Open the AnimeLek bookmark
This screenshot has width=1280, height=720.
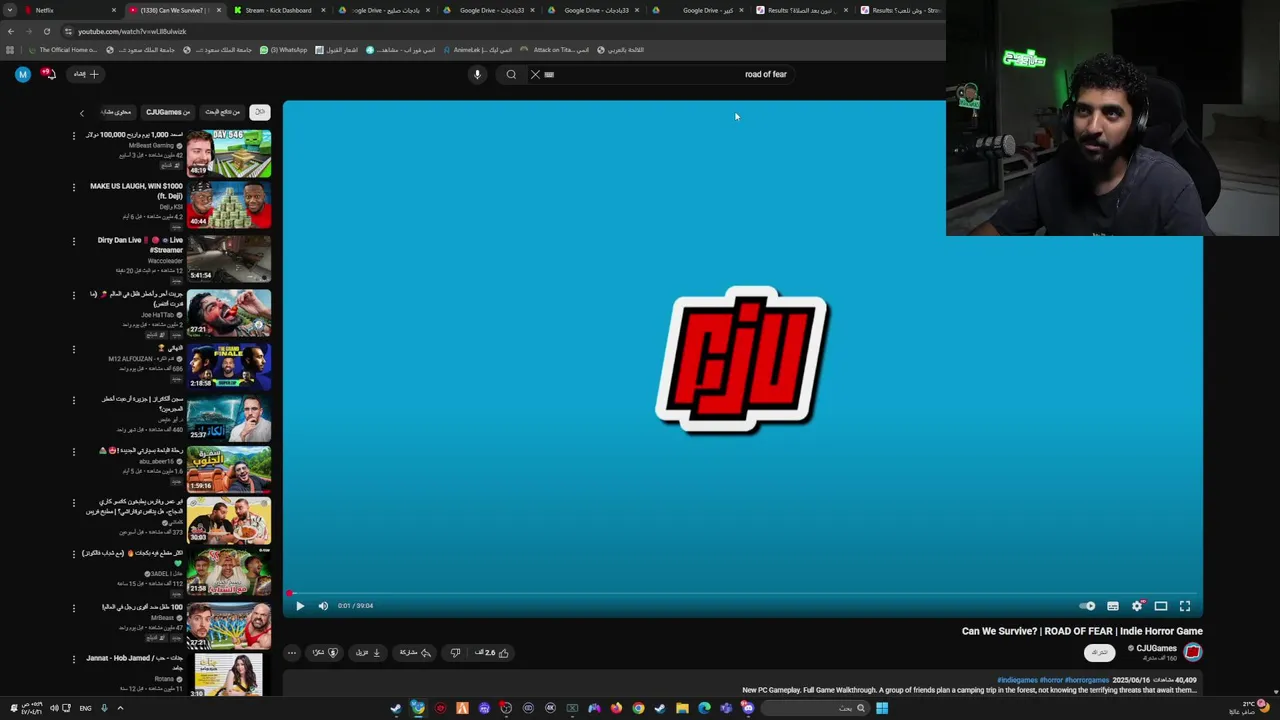pos(477,50)
